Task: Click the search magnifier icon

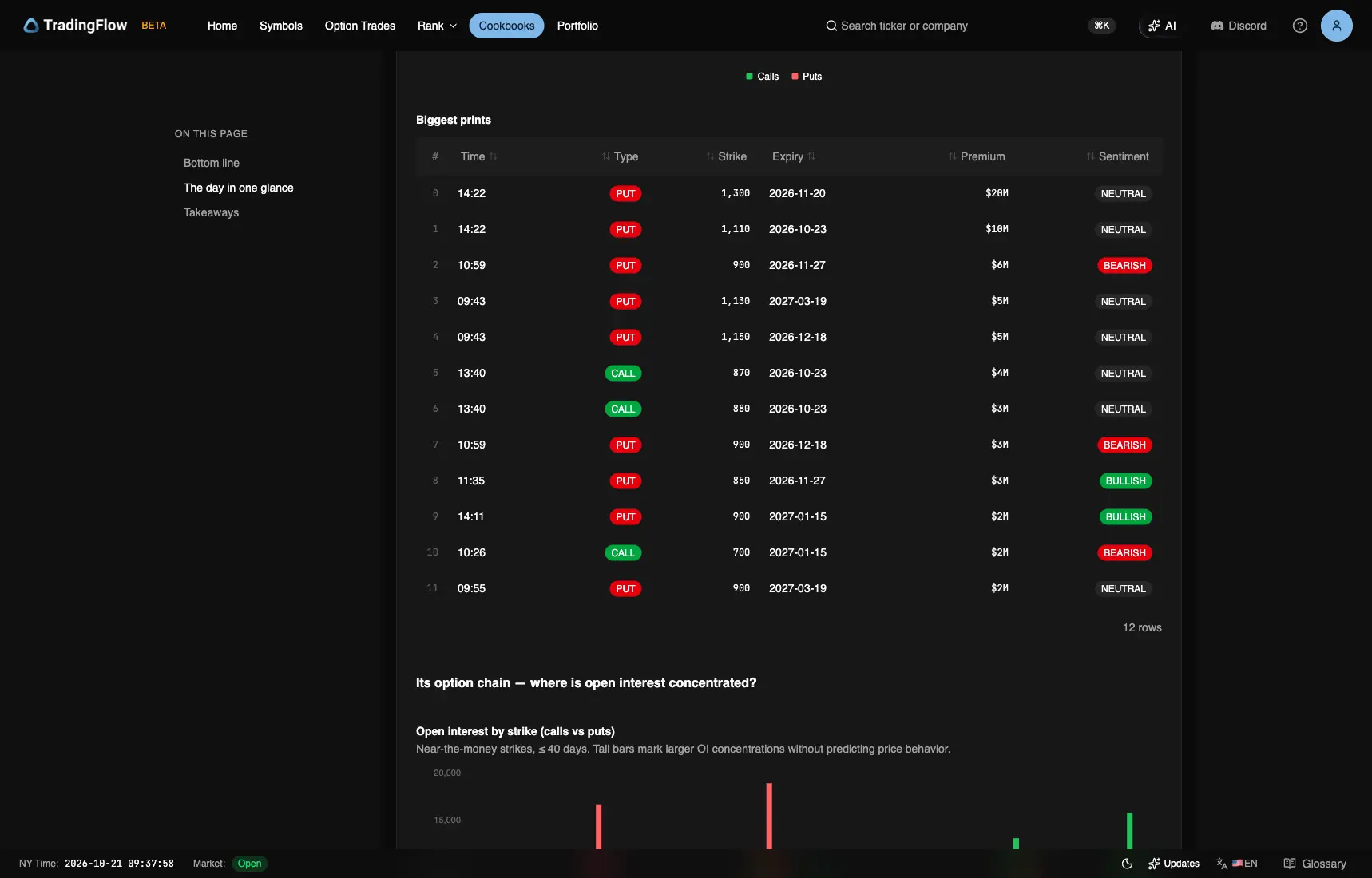Action: (x=831, y=26)
